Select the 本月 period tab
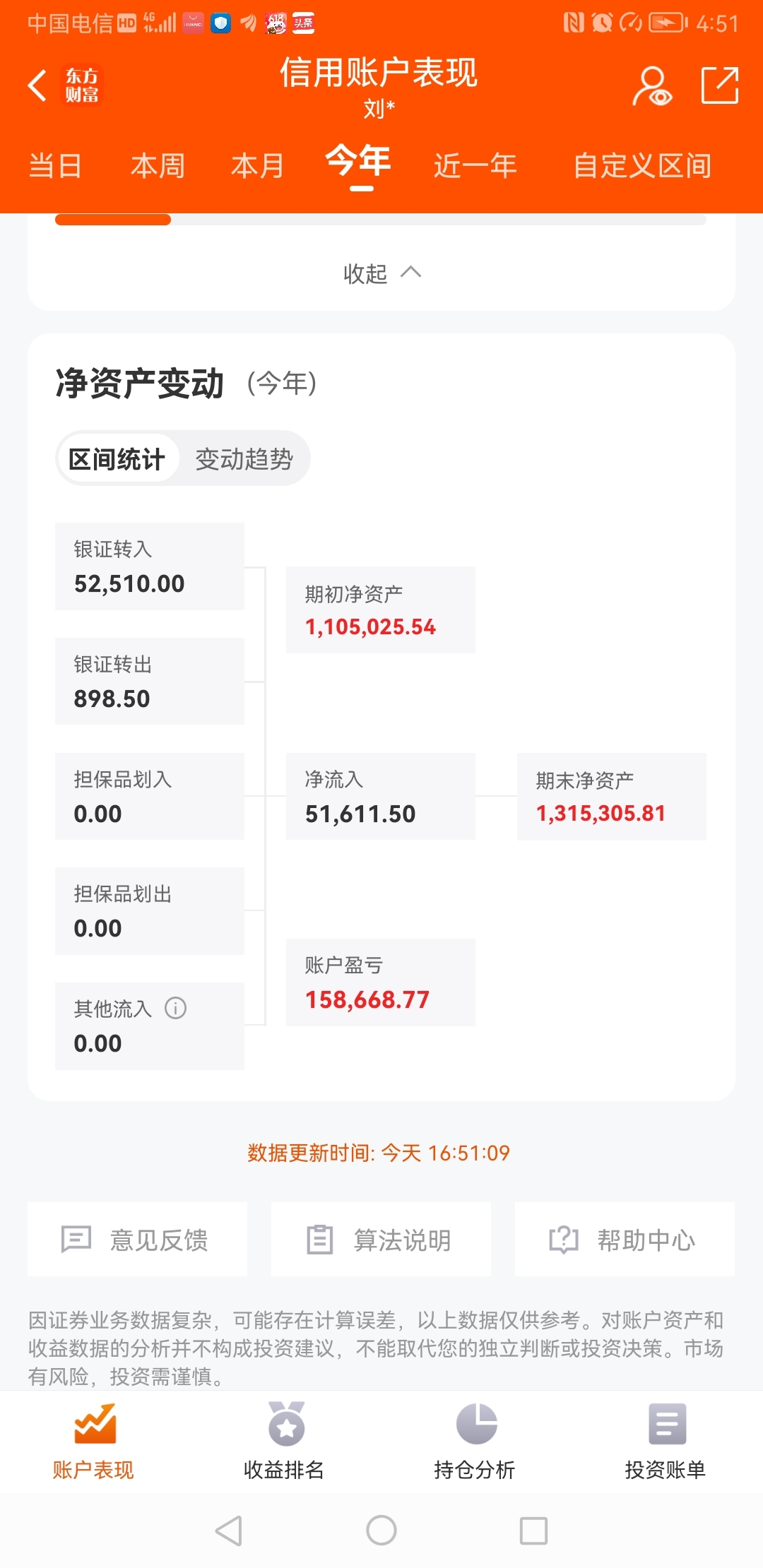 [x=258, y=166]
